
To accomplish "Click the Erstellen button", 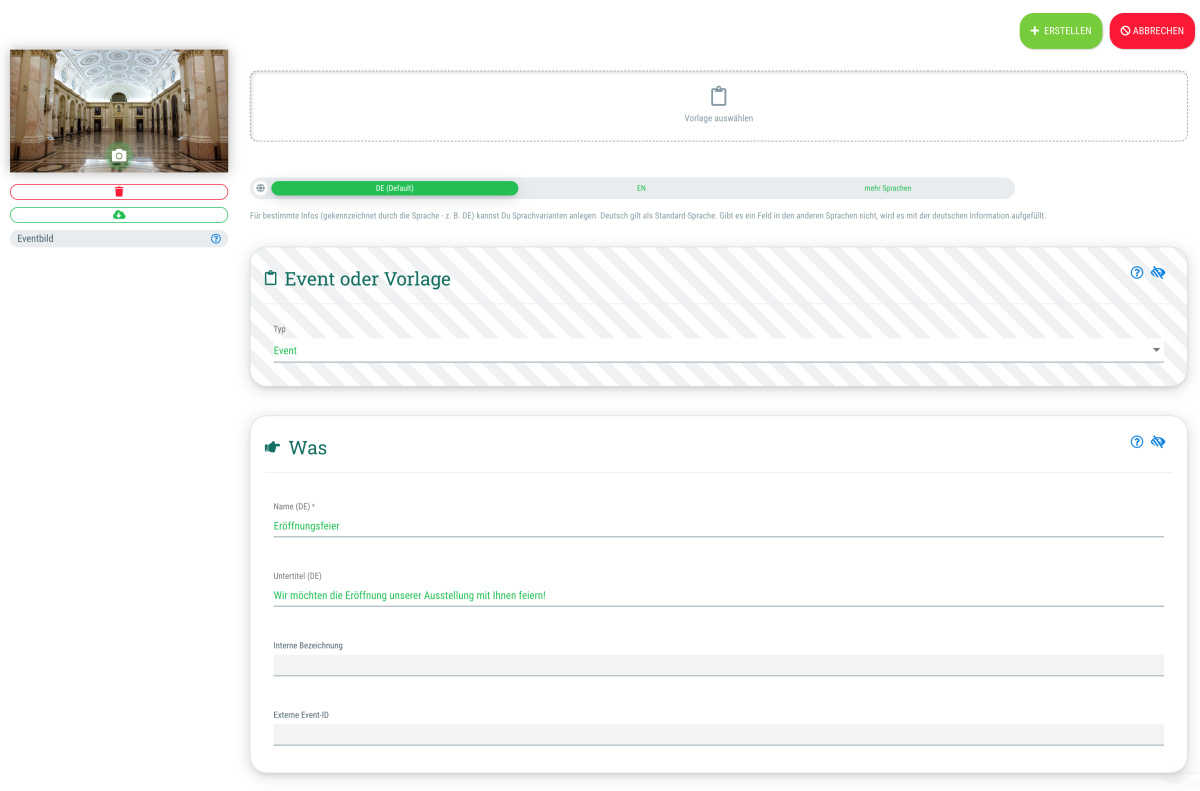I will pyautogui.click(x=1060, y=31).
